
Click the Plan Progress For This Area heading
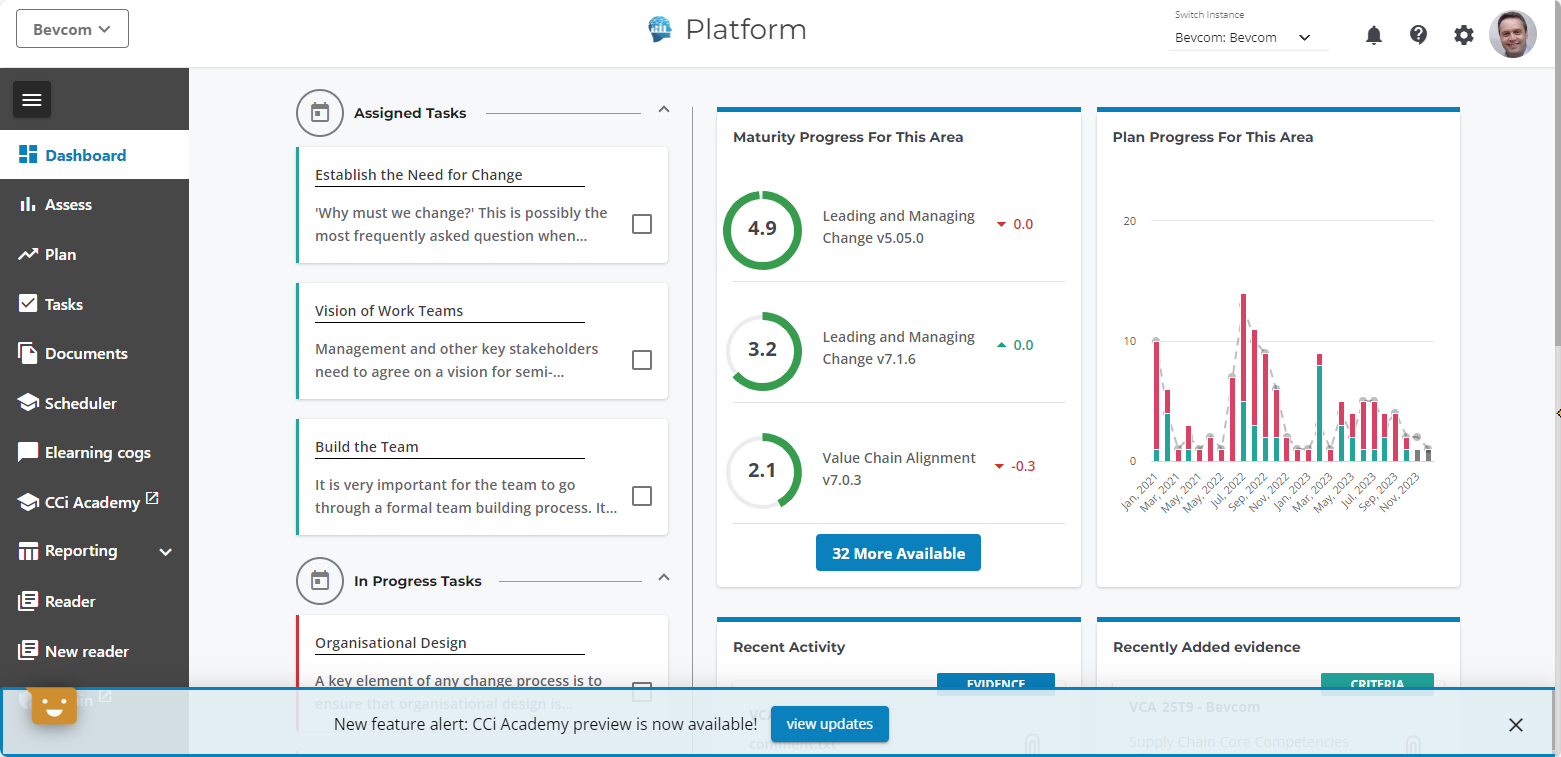pos(1213,137)
